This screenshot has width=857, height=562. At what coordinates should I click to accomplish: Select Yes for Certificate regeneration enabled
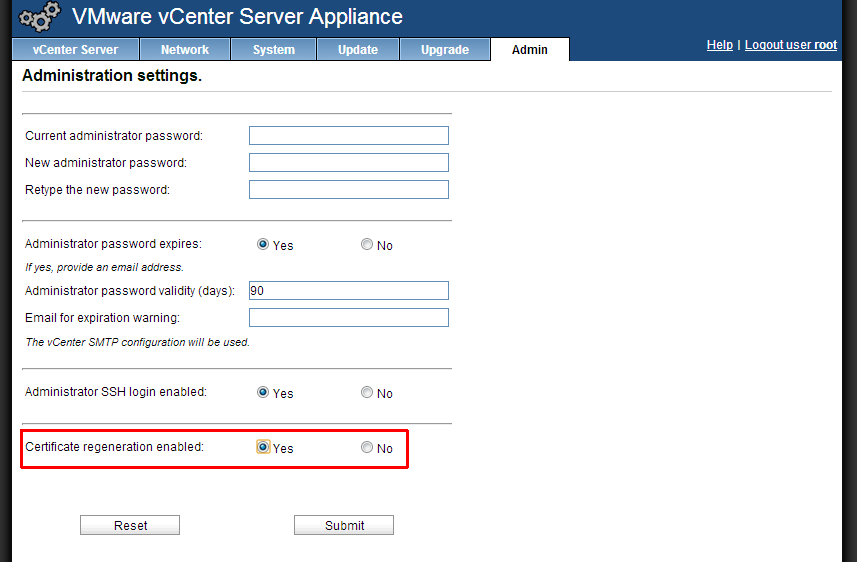coord(263,447)
